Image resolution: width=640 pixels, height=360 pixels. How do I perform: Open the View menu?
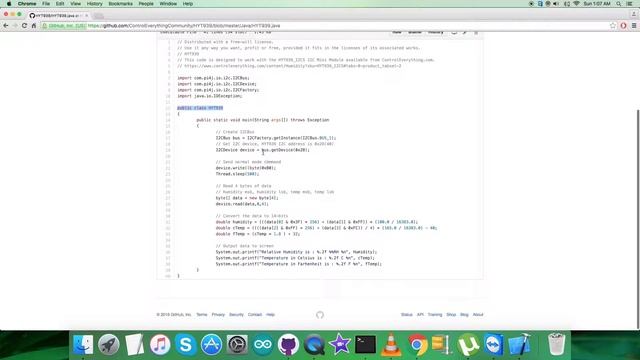[76, 4]
